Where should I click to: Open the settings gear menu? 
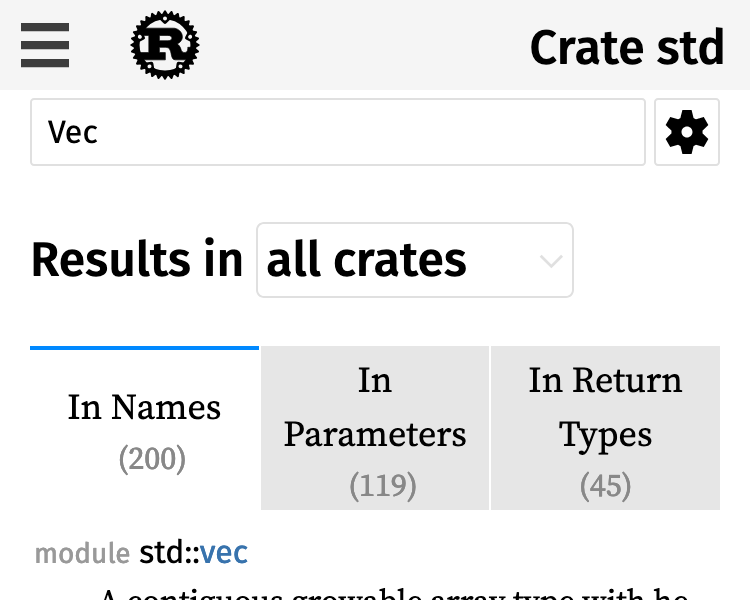(x=687, y=132)
